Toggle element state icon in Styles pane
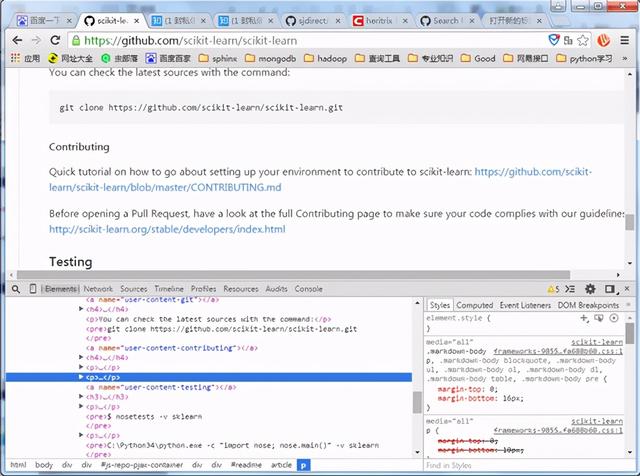Image resolution: width=640 pixels, height=476 pixels. click(599, 318)
